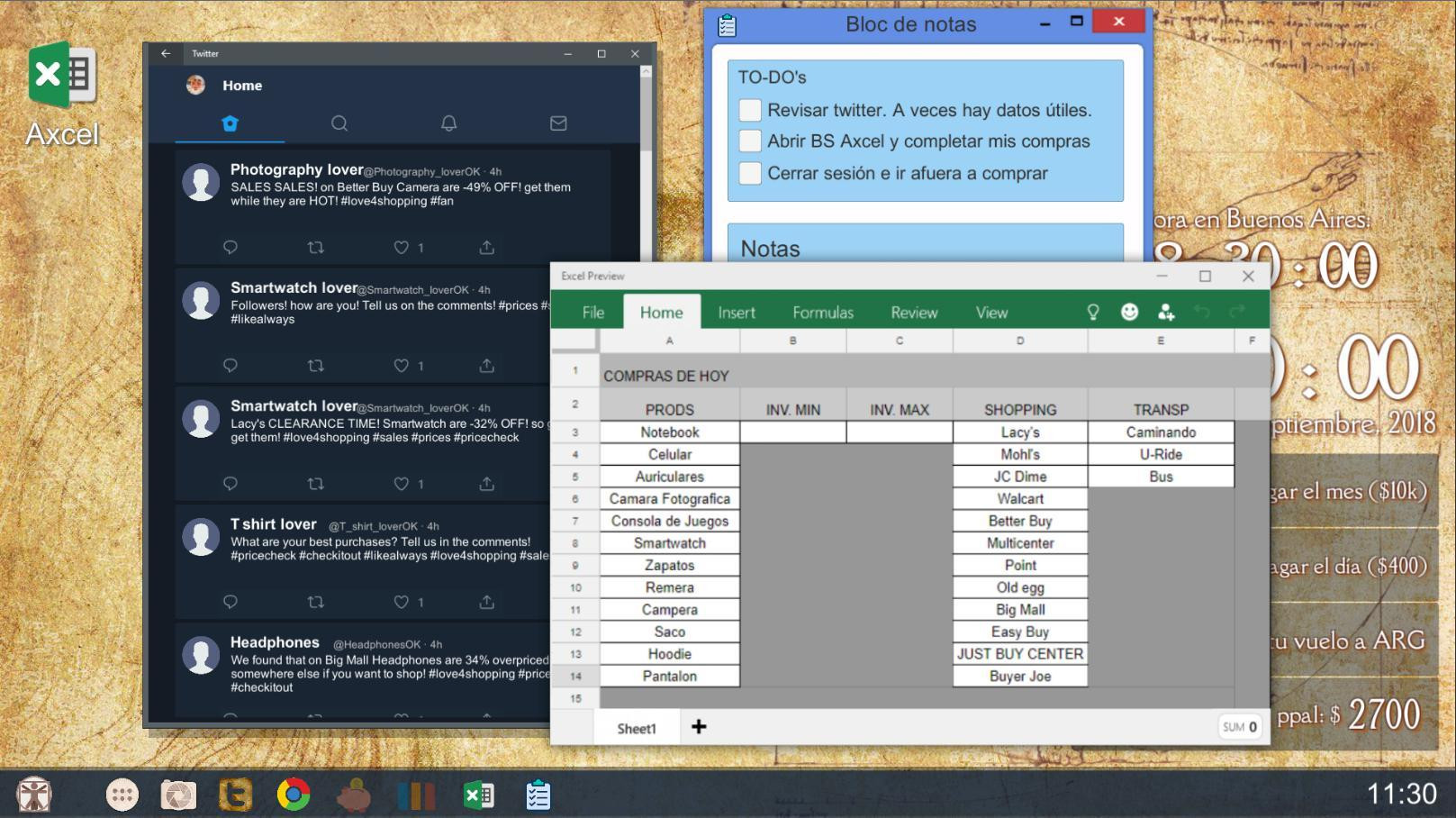This screenshot has height=818, width=1456.
Task: Go back with Twitter window arrow
Action: 166,53
